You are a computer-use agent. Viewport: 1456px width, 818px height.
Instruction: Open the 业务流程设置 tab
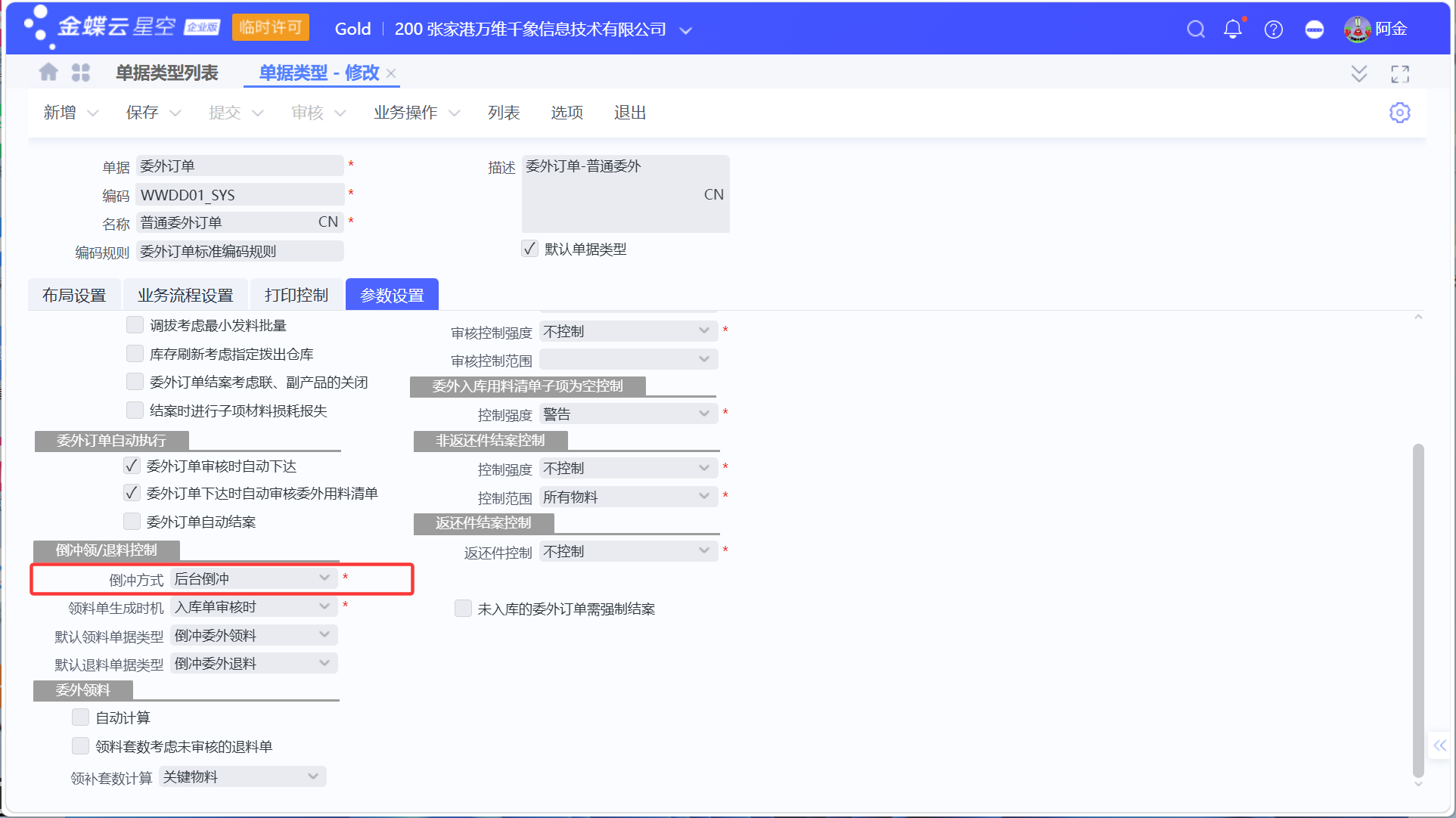pyautogui.click(x=185, y=295)
